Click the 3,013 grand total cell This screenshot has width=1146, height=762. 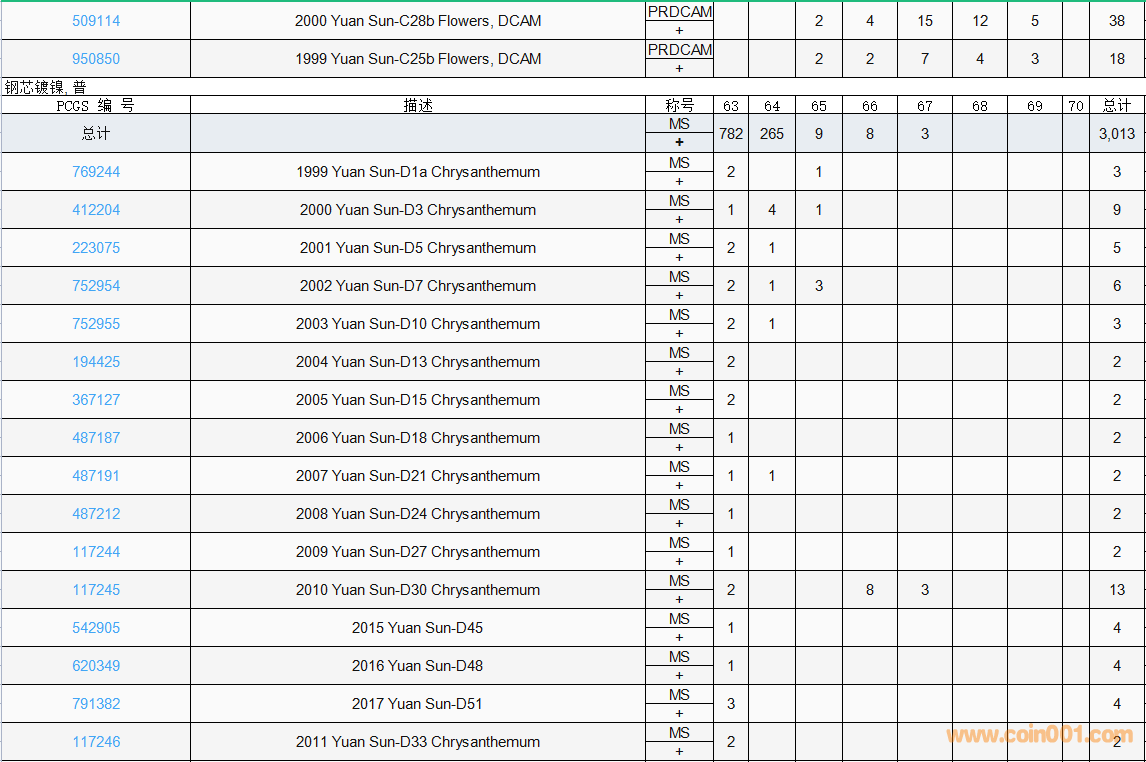point(1117,134)
